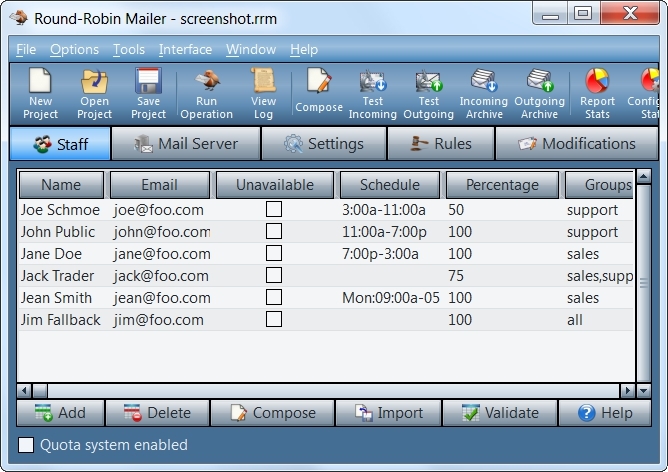Click the Groups column header

[x=600, y=185]
